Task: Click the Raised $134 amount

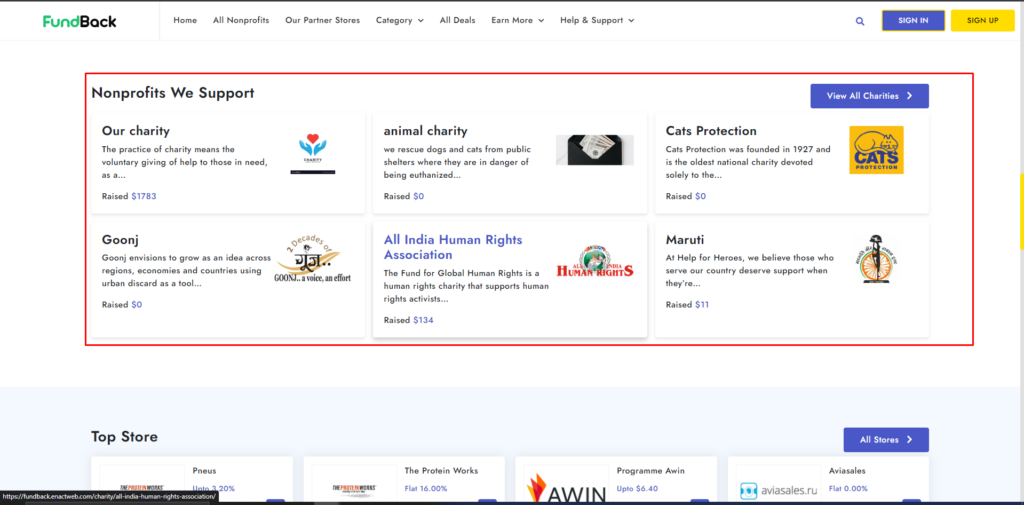Action: (423, 320)
